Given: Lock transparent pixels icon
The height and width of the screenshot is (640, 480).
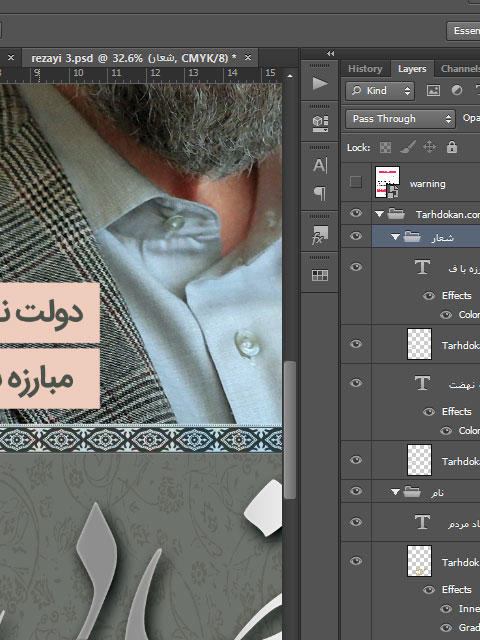Looking at the screenshot, I should pyautogui.click(x=385, y=147).
